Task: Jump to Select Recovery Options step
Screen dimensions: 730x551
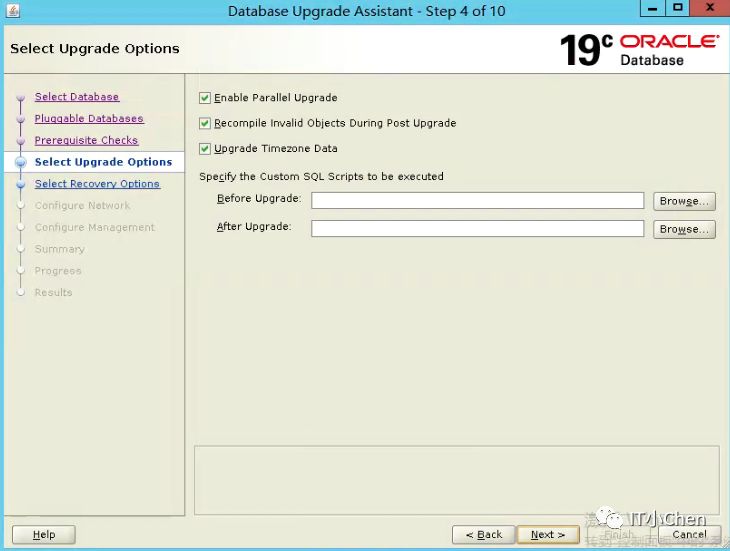Action: [x=97, y=184]
